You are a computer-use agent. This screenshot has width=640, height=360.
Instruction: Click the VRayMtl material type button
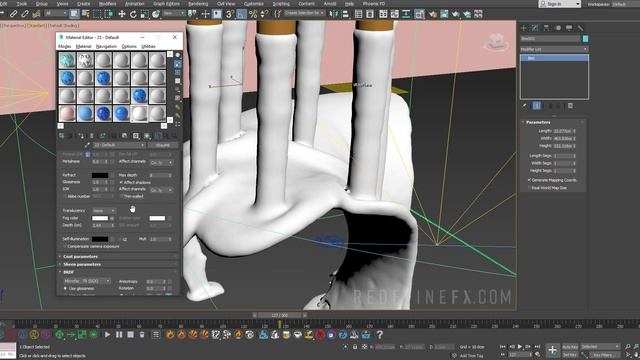pyautogui.click(x=163, y=145)
